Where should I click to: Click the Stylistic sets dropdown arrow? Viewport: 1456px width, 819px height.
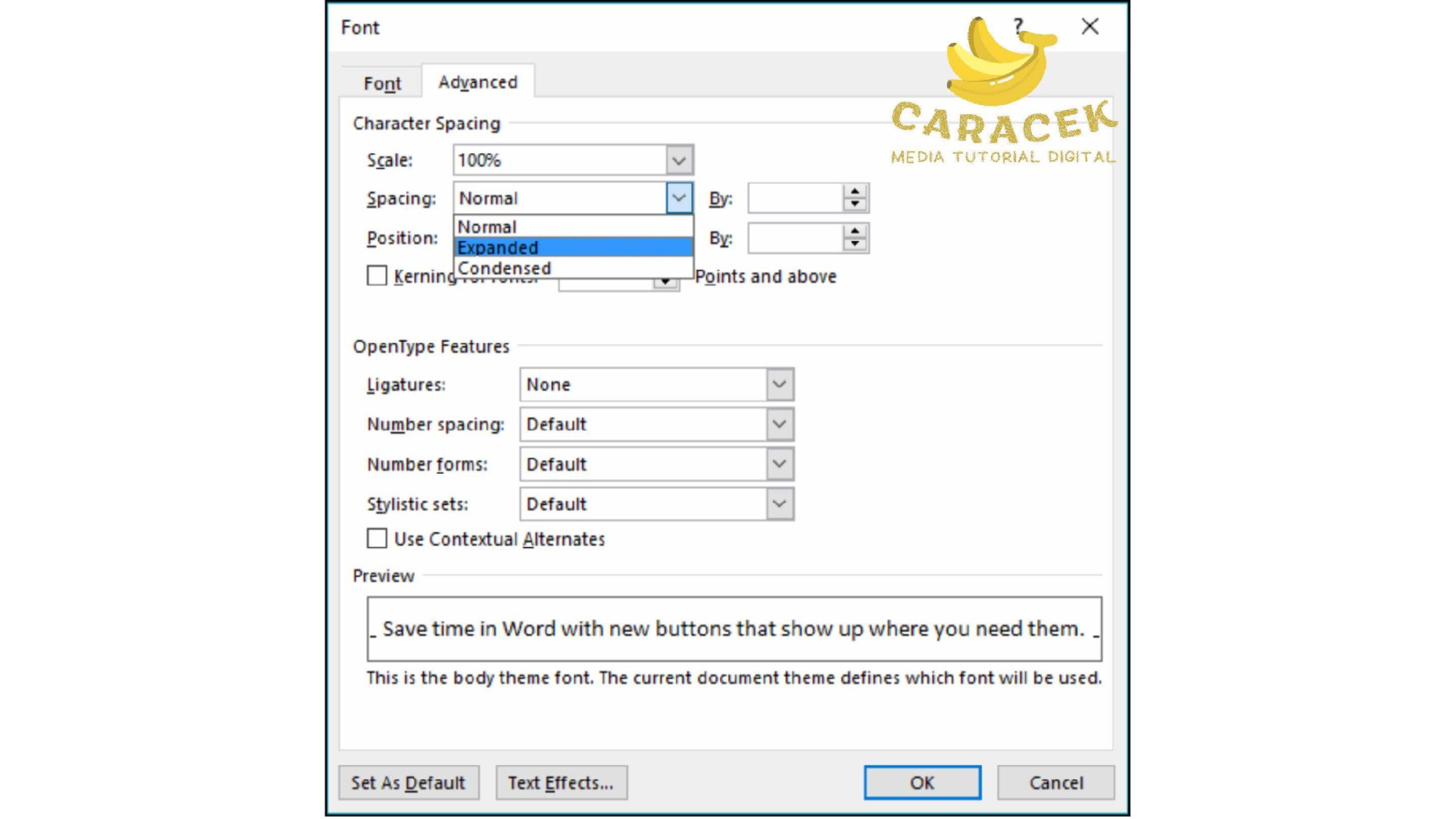pyautogui.click(x=780, y=504)
